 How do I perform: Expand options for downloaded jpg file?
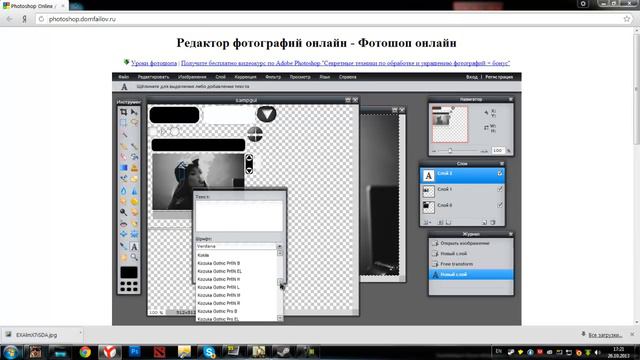[80, 334]
